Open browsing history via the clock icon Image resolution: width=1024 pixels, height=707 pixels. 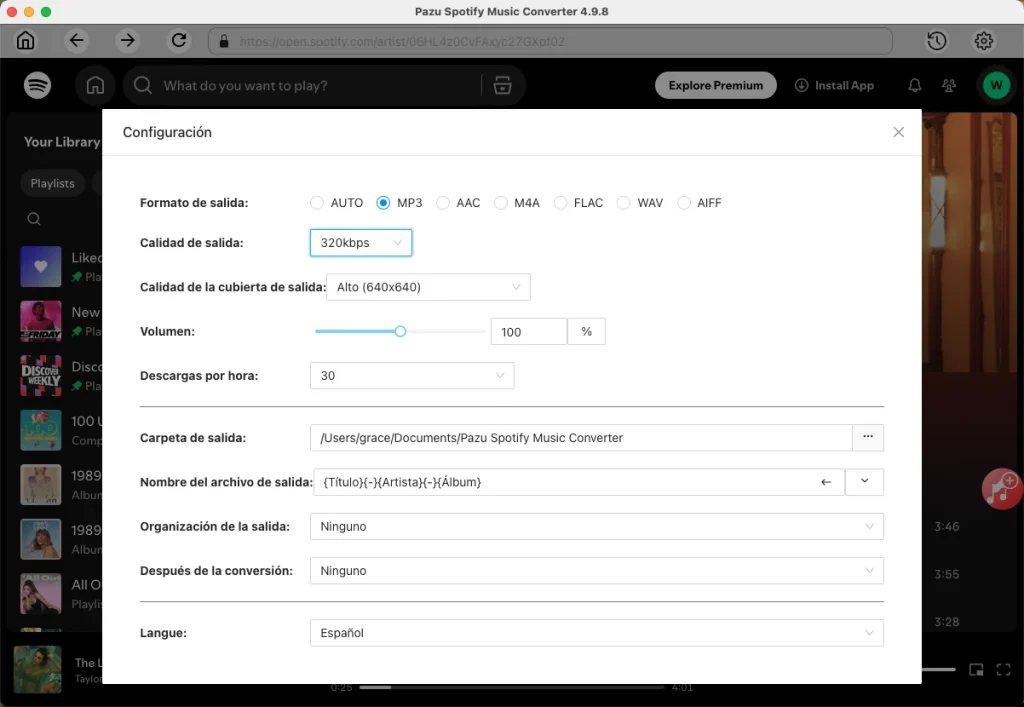coord(936,41)
